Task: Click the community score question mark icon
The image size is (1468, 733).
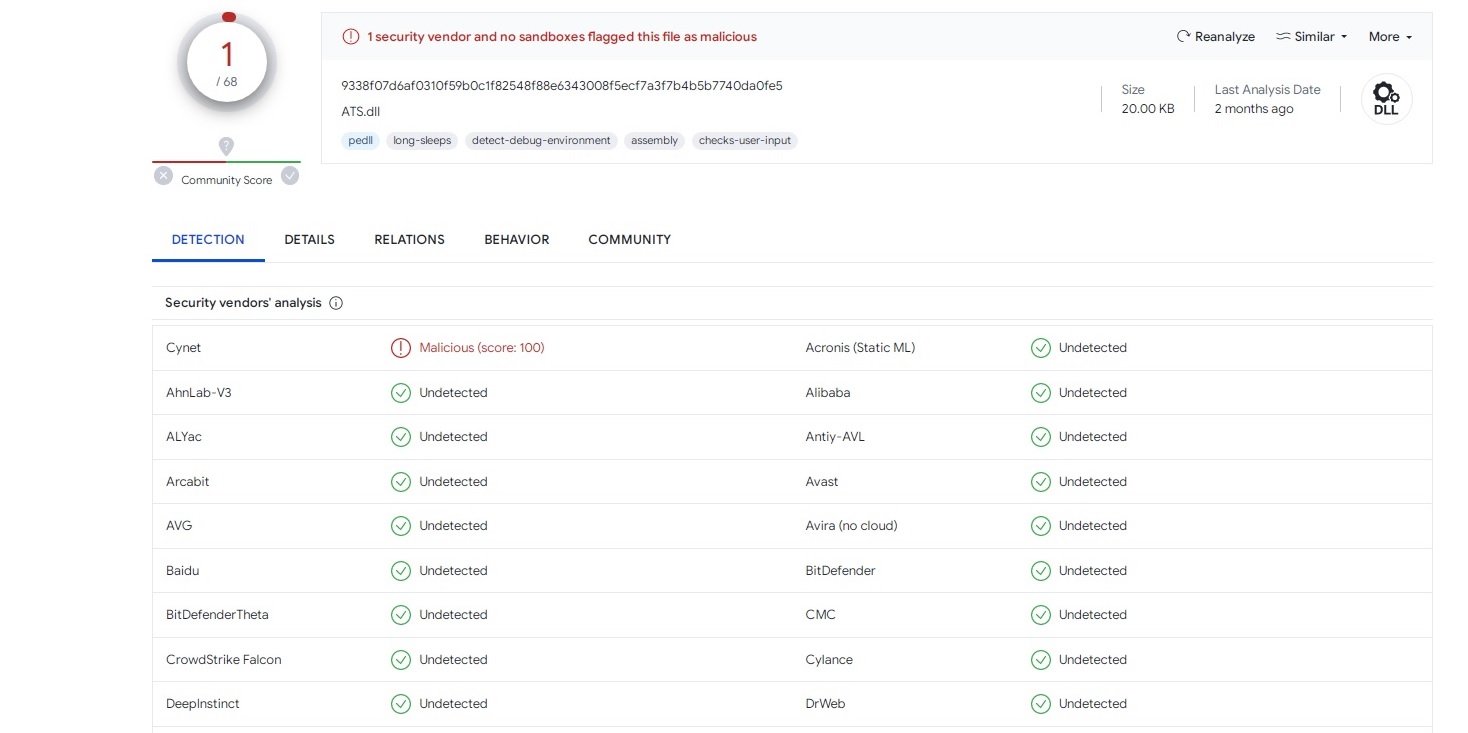Action: (226, 147)
